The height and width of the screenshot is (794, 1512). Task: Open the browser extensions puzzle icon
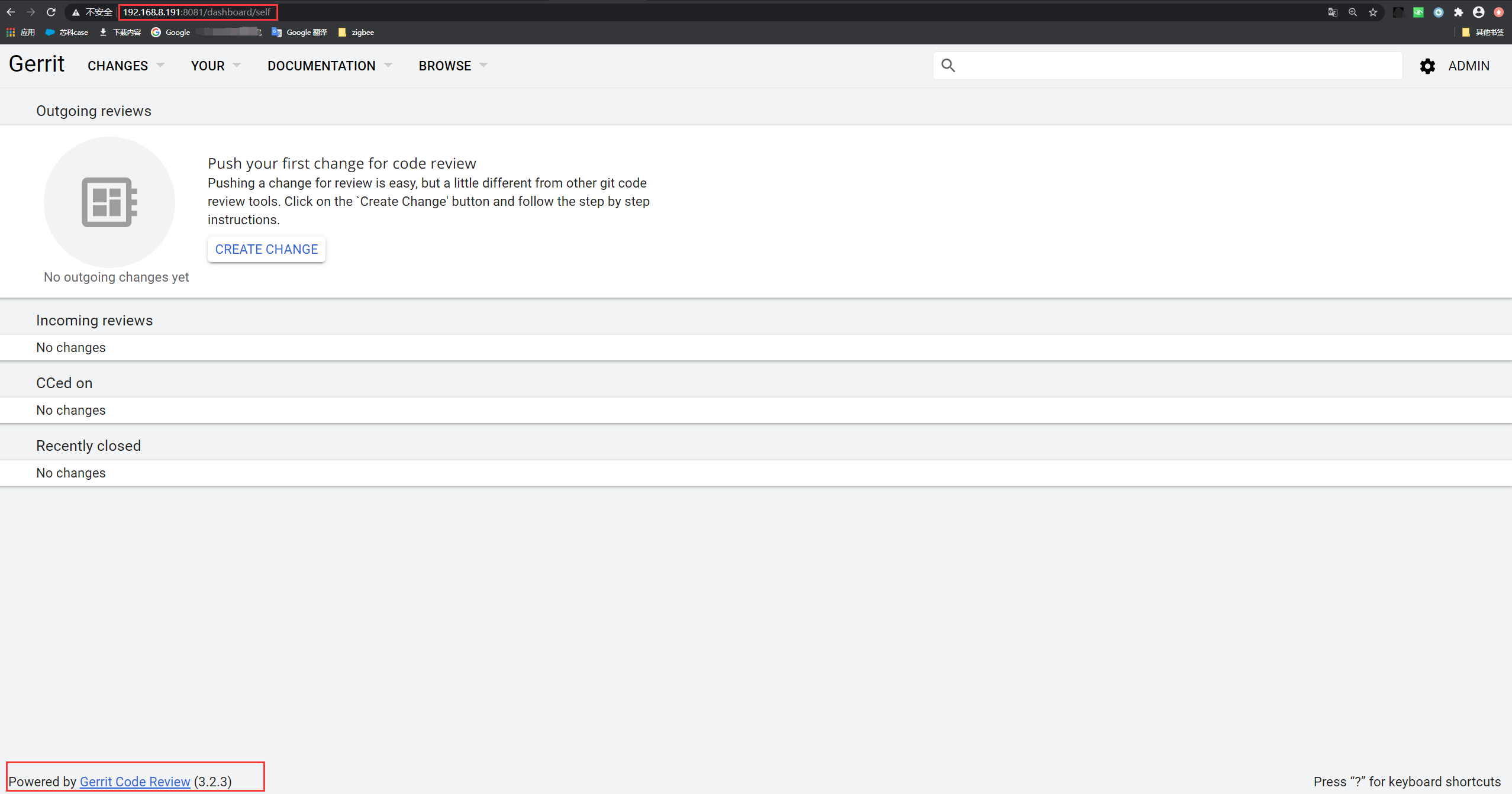coord(1458,12)
